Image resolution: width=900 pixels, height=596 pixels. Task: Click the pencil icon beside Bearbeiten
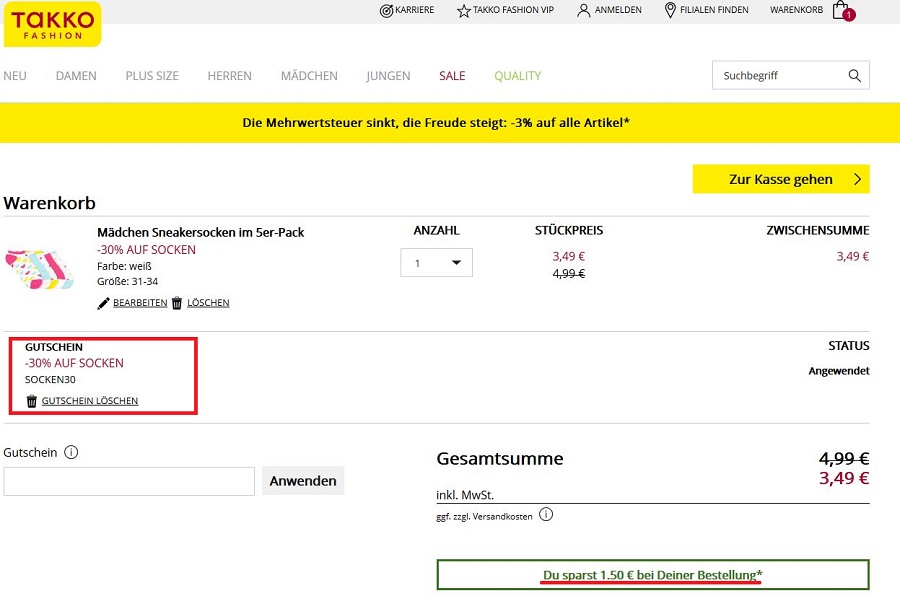point(103,303)
